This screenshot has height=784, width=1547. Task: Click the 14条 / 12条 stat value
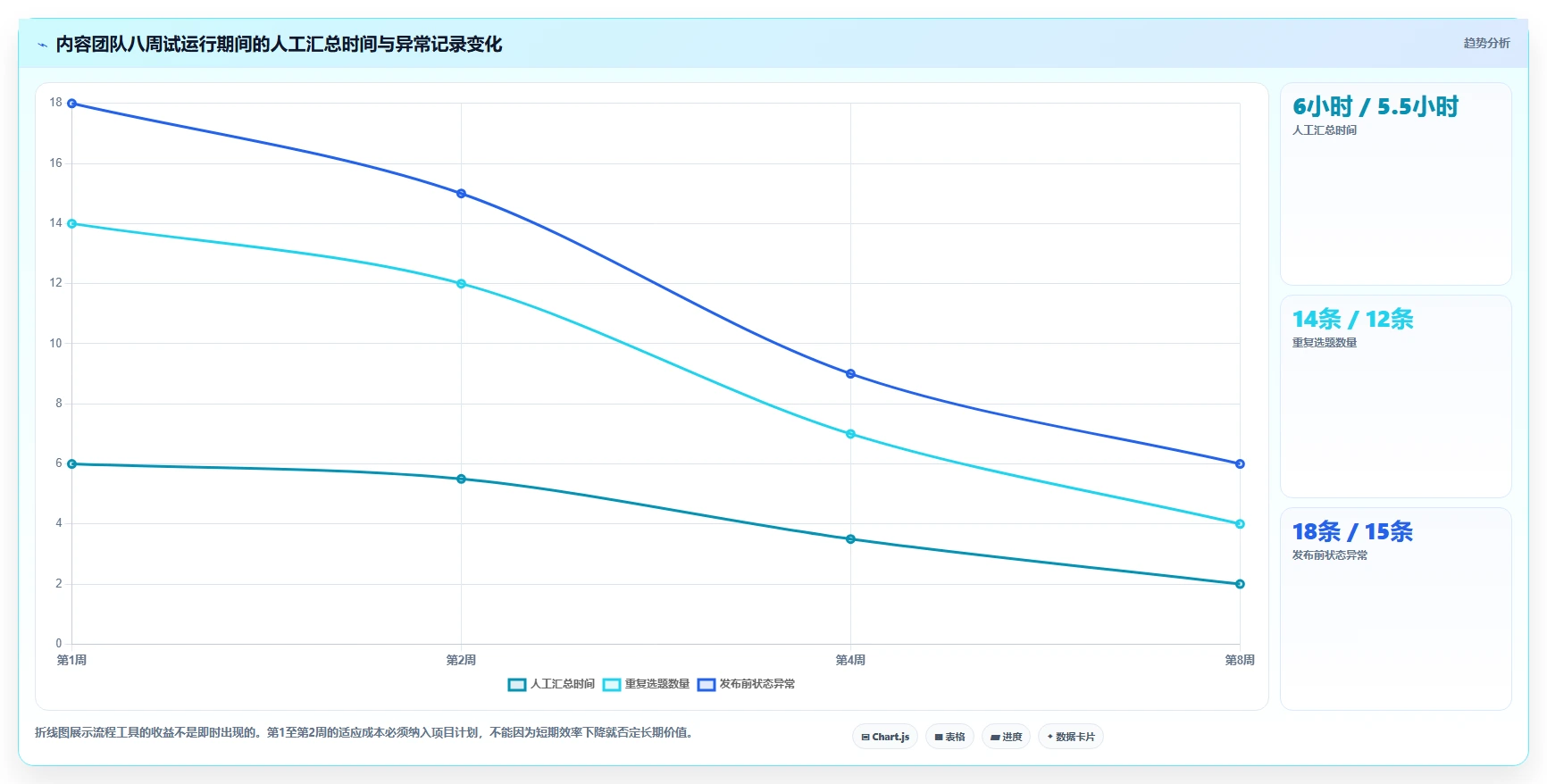click(1352, 320)
